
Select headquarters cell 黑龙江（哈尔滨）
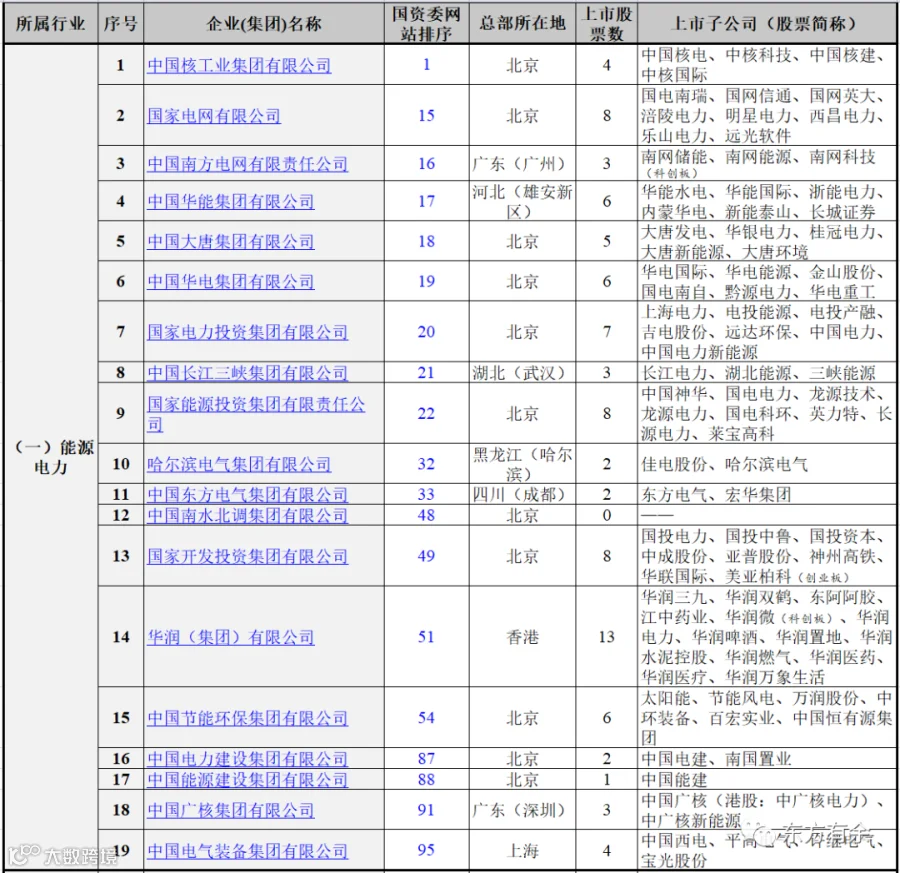point(522,464)
